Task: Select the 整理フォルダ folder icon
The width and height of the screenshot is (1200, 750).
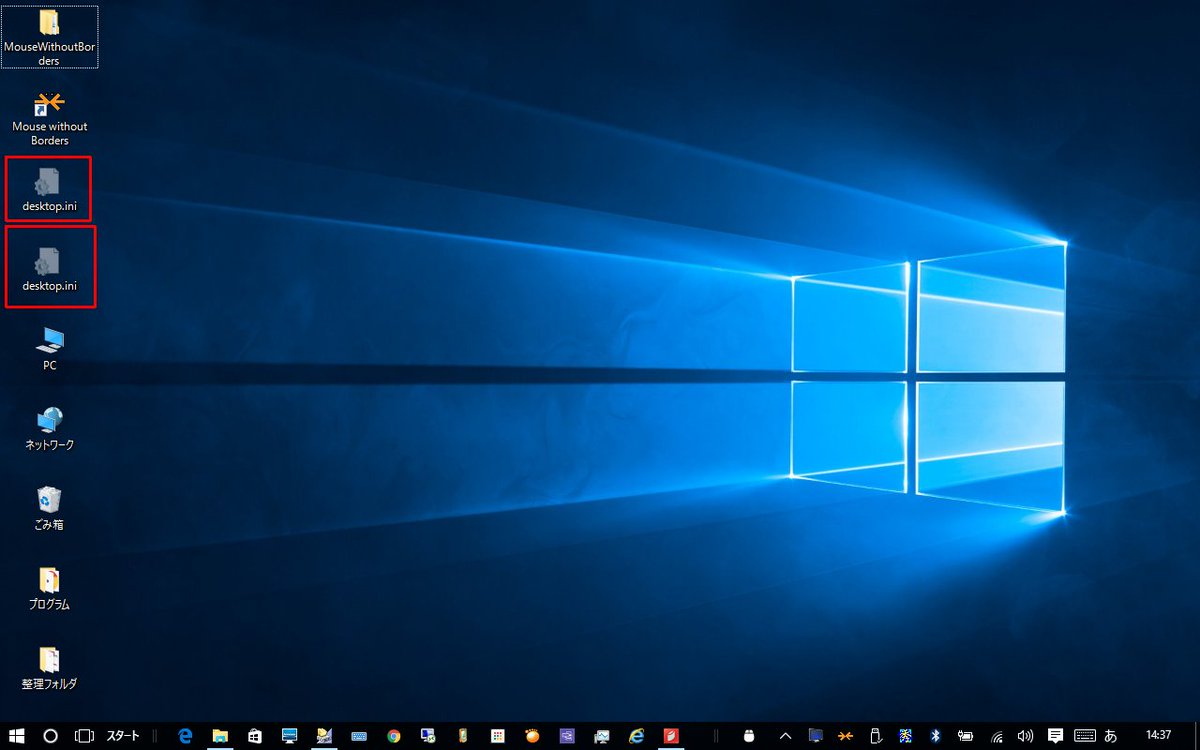Action: pyautogui.click(x=49, y=668)
